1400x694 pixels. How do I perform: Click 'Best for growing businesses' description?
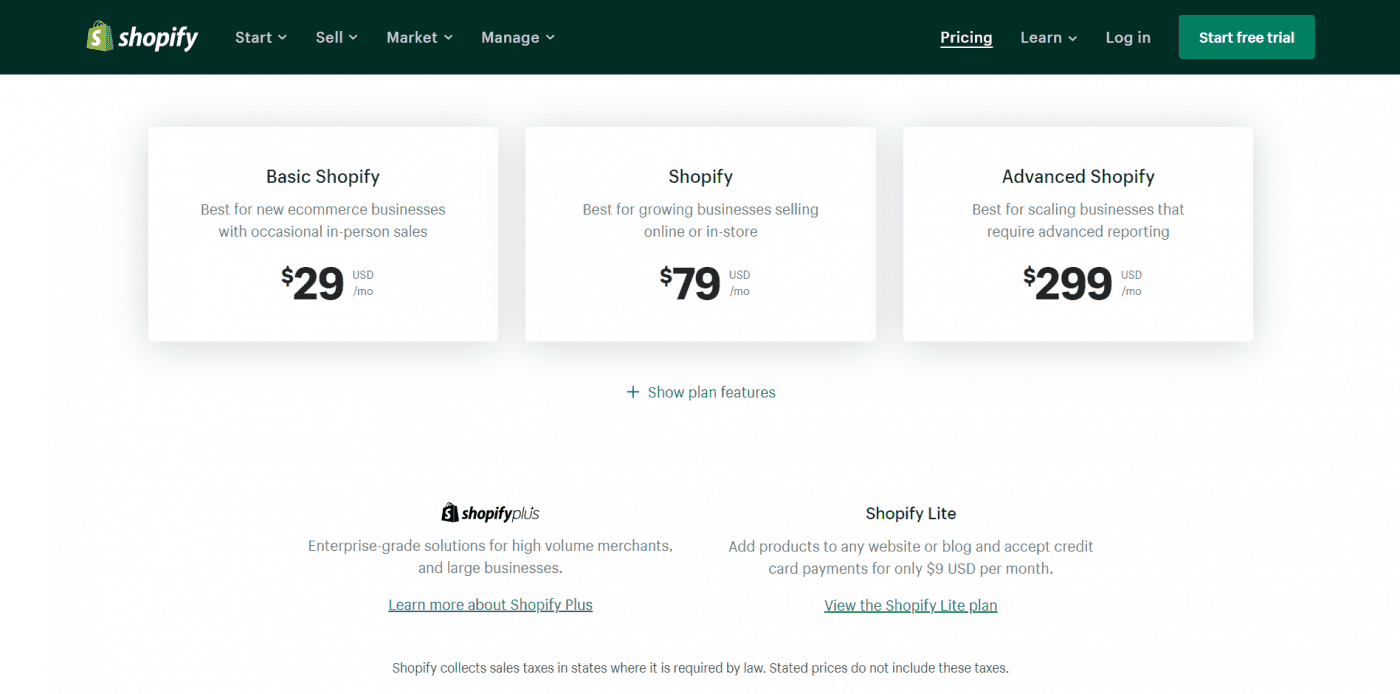point(700,220)
